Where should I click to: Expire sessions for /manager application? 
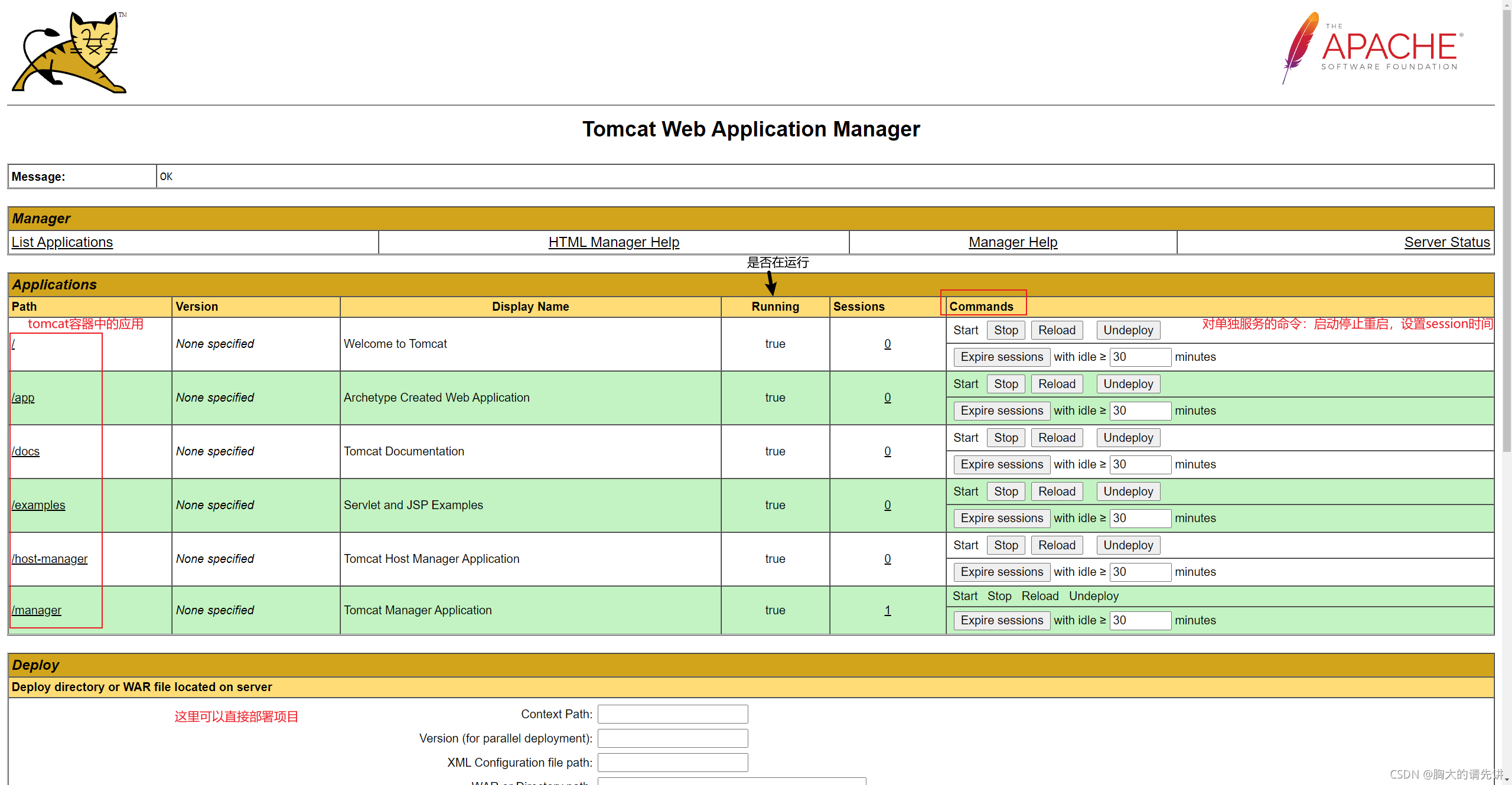[x=1002, y=620]
